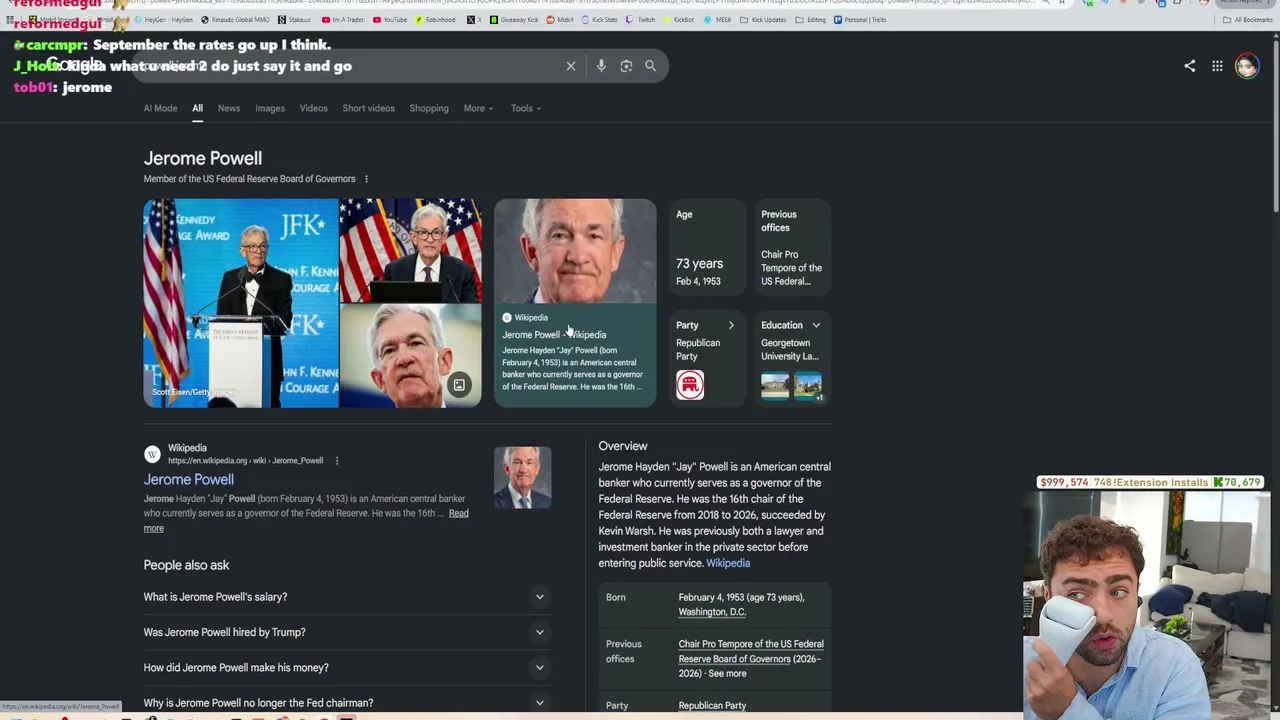Screen dimensions: 1280x720
Task: Open the HeyGen bookmark
Action: coord(163,20)
